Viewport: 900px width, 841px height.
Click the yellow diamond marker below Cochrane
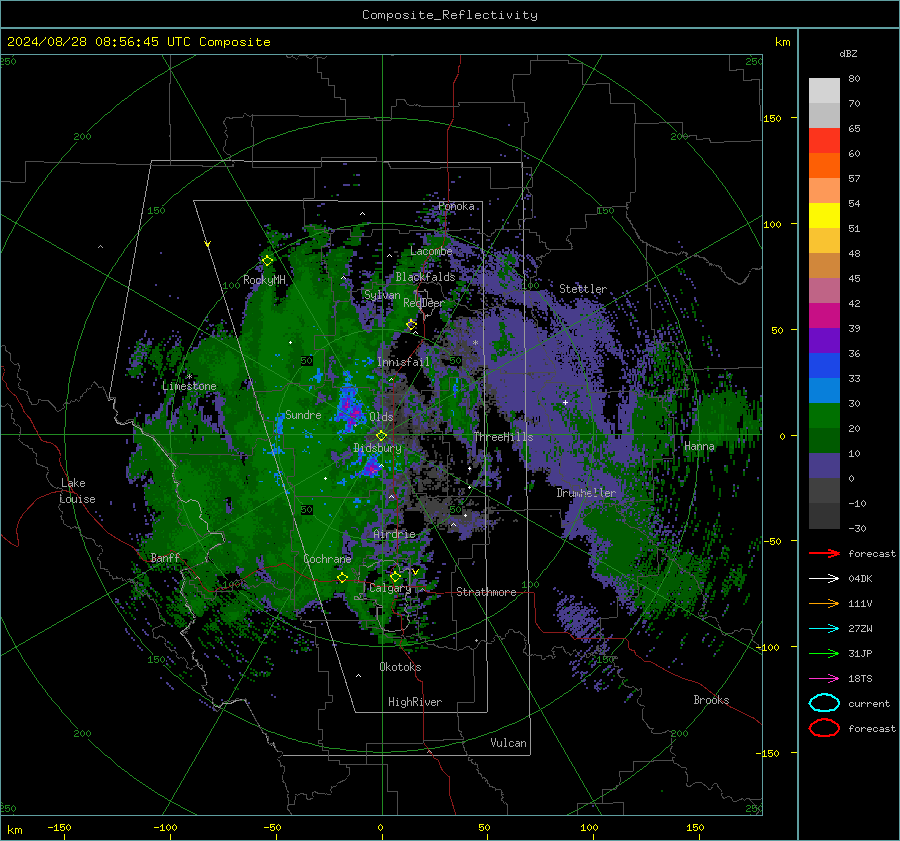(342, 577)
